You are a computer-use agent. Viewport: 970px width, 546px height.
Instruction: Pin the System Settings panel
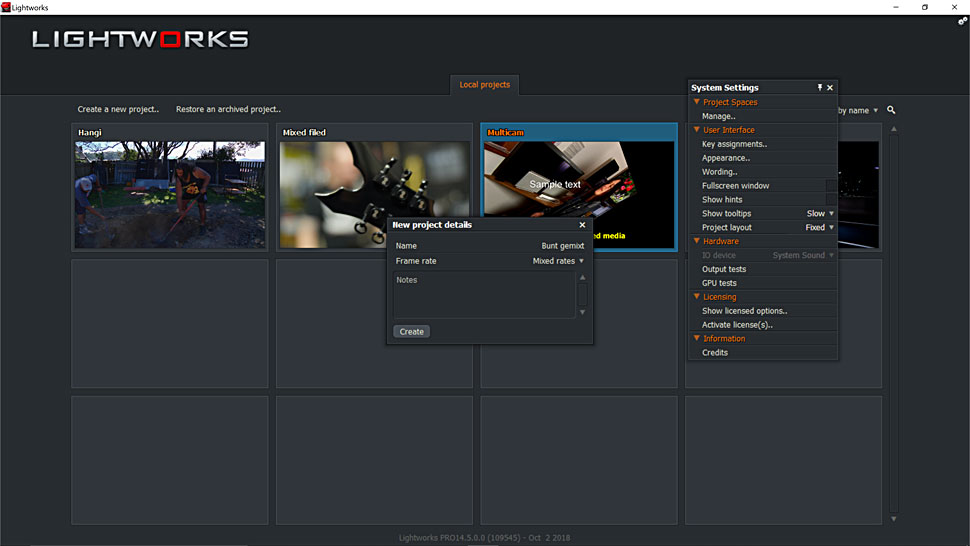(x=820, y=88)
